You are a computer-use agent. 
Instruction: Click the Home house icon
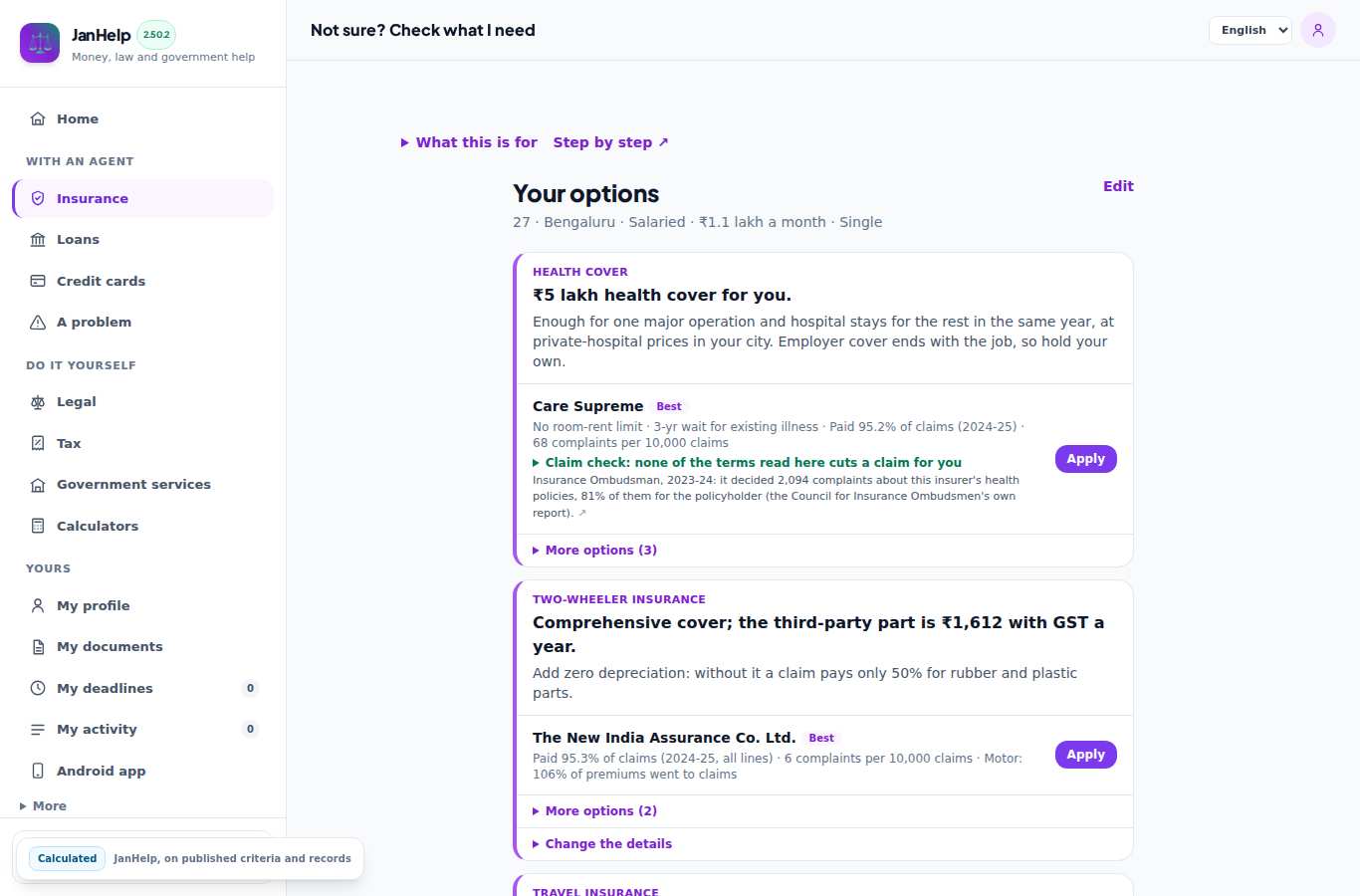coord(38,118)
